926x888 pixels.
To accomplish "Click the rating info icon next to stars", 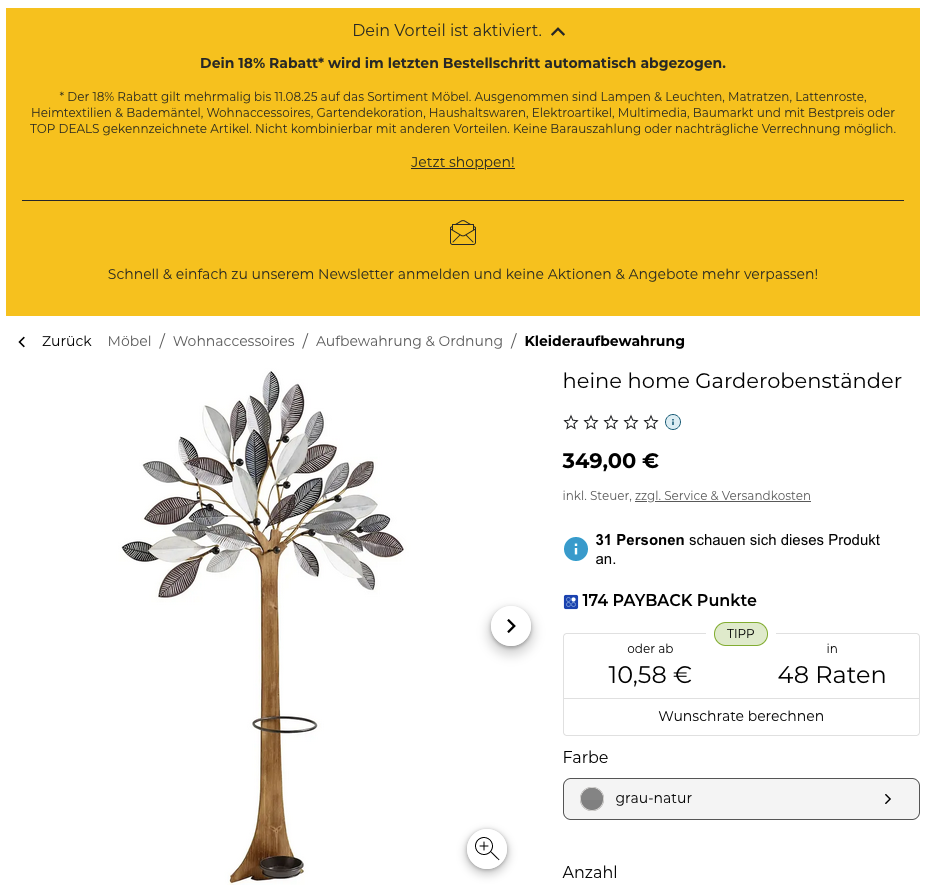I will coord(673,422).
